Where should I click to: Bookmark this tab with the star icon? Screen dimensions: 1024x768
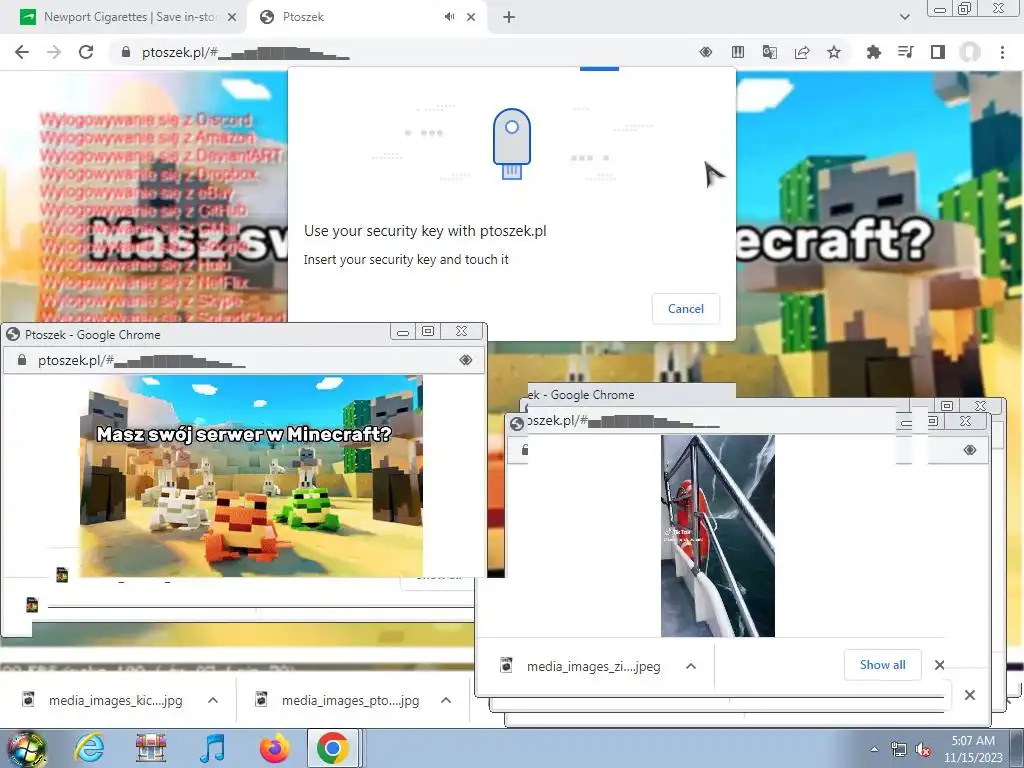pos(834,52)
